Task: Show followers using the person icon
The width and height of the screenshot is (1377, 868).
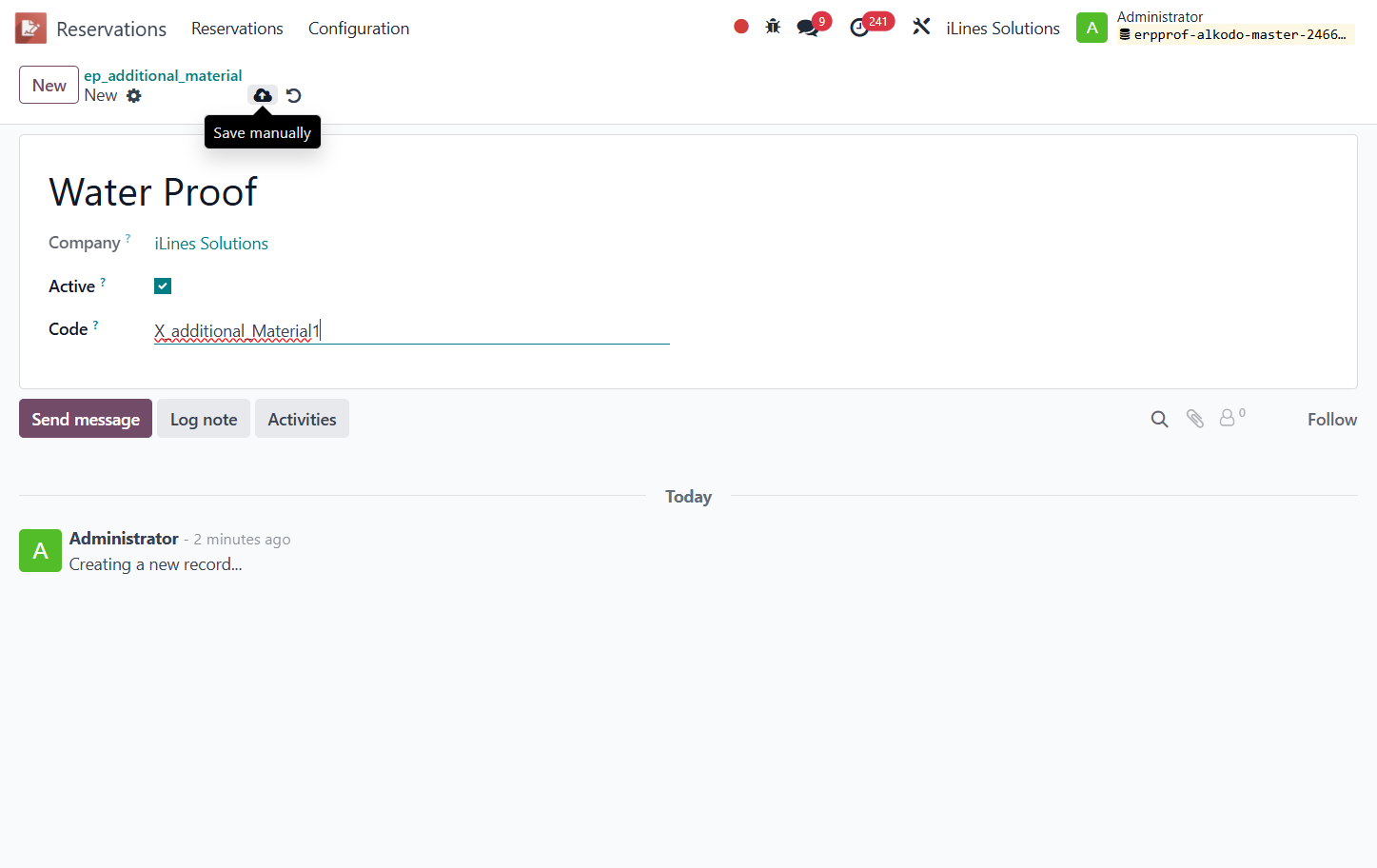Action: pyautogui.click(x=1228, y=418)
